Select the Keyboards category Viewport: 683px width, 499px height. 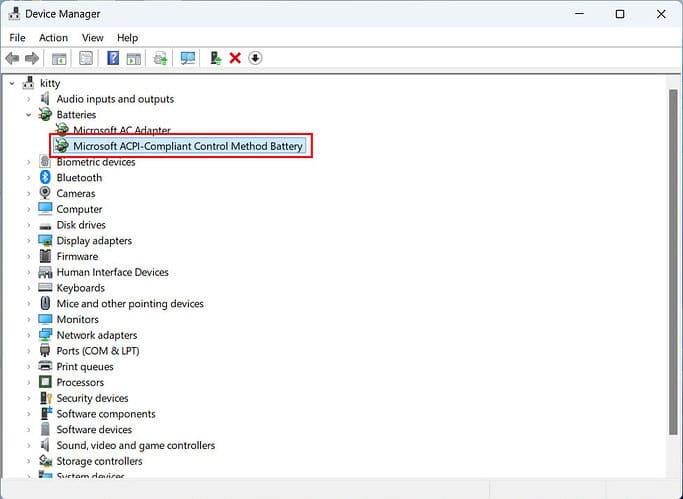(x=80, y=288)
